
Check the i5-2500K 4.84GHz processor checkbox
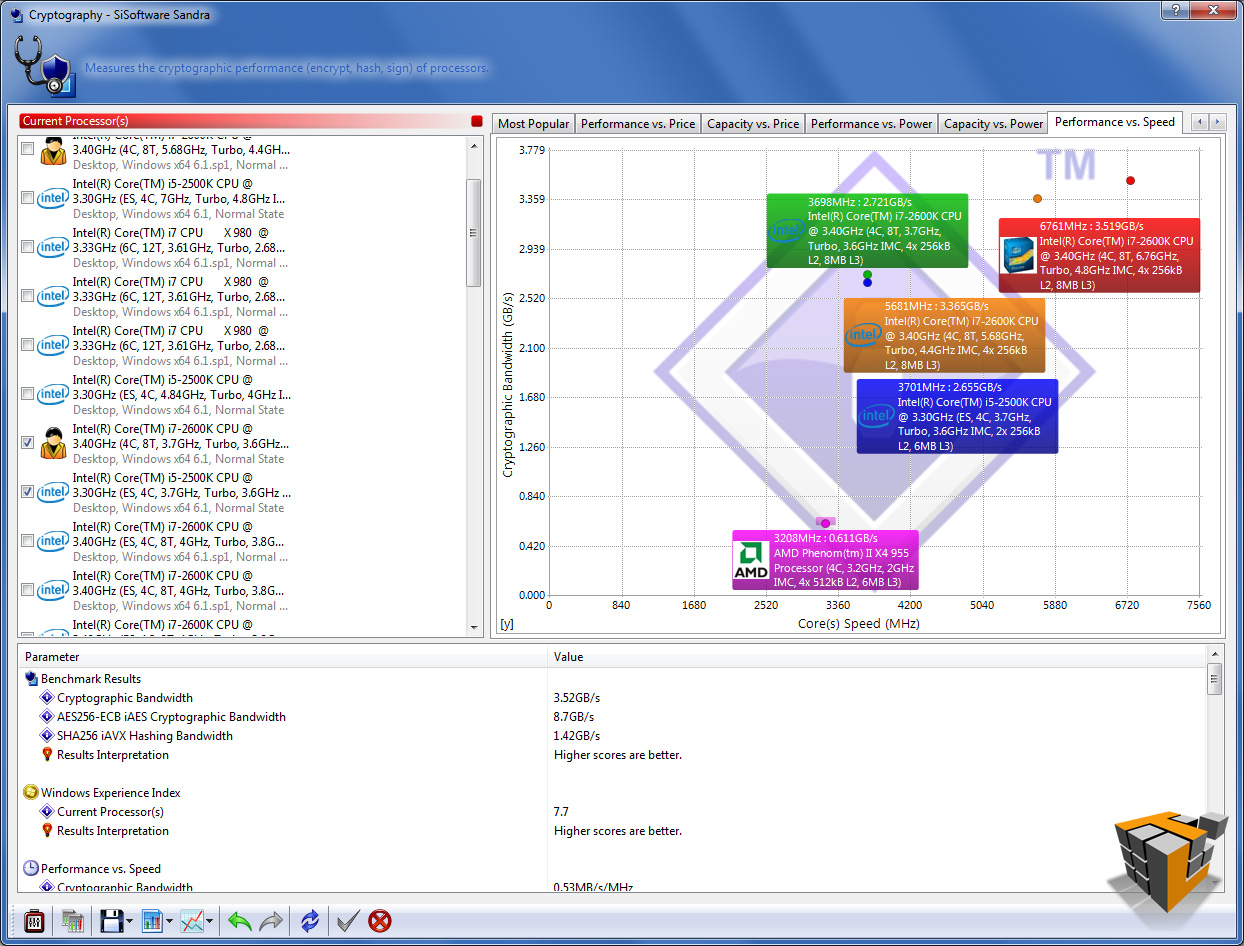27,394
